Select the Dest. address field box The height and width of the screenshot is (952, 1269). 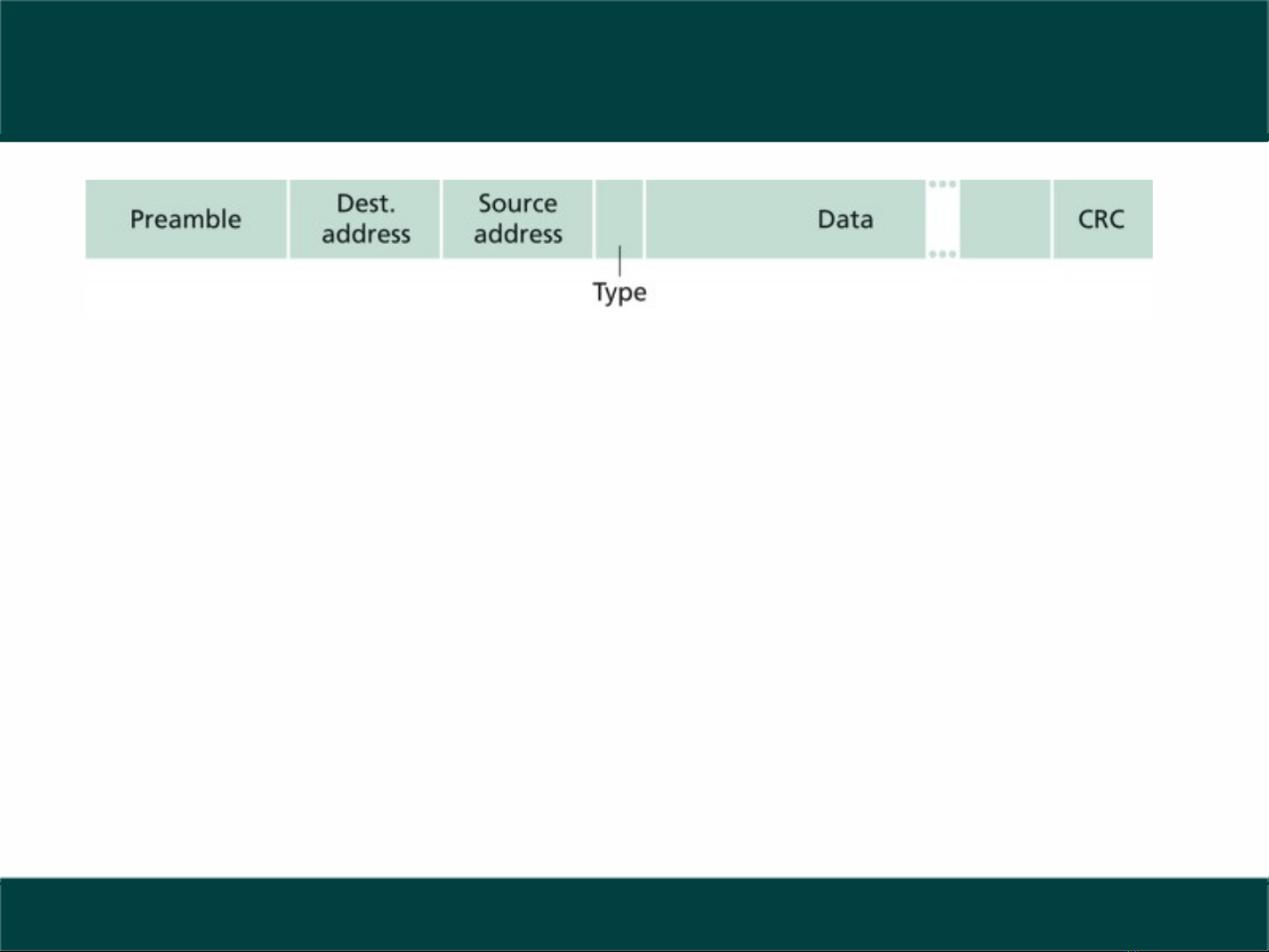[365, 219]
